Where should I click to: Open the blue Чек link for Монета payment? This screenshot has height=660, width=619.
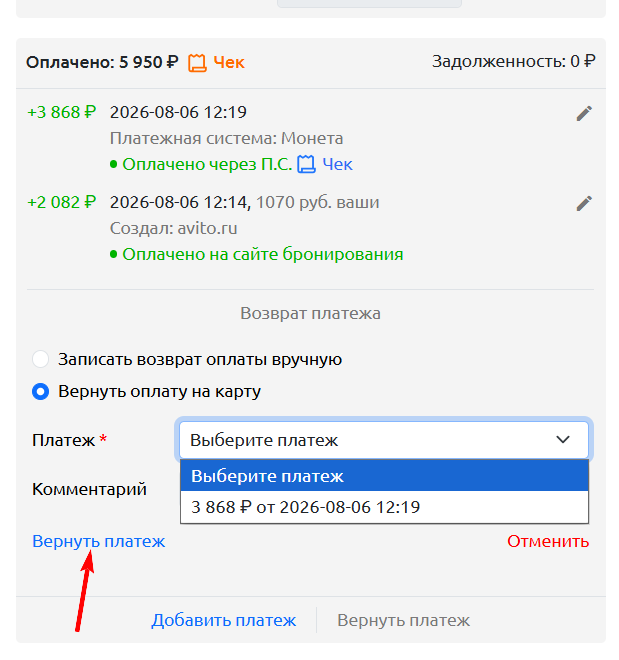[x=337, y=164]
